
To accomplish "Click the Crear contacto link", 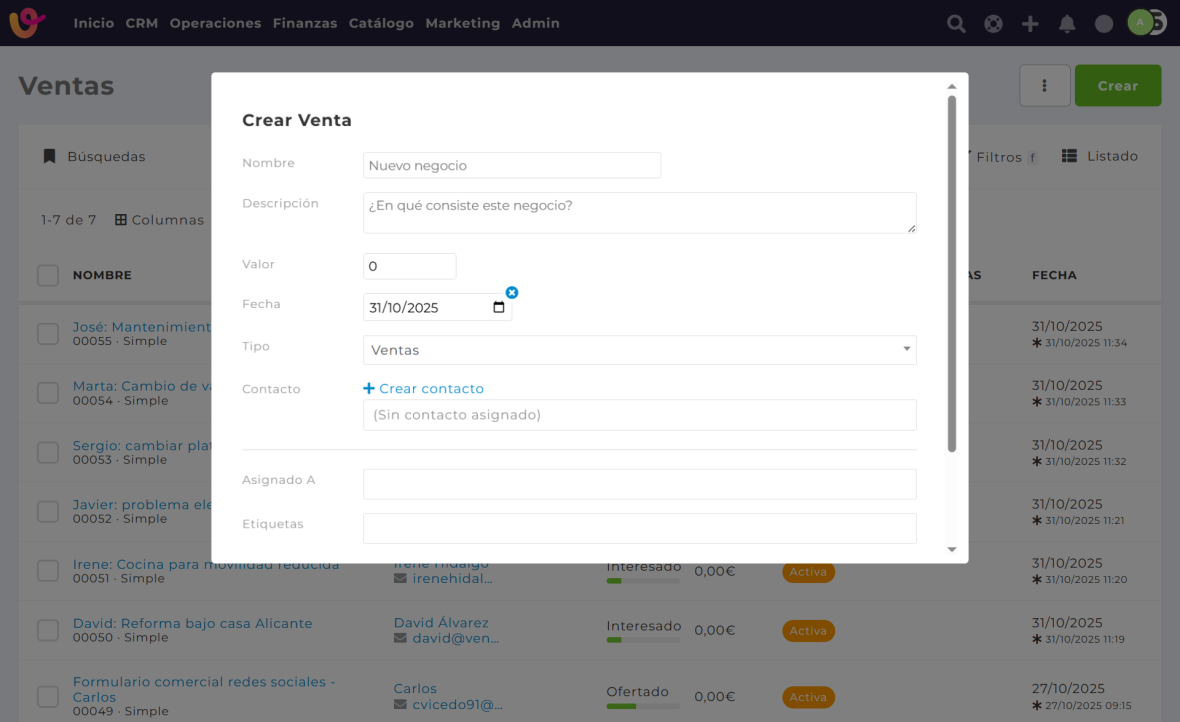I will 424,389.
